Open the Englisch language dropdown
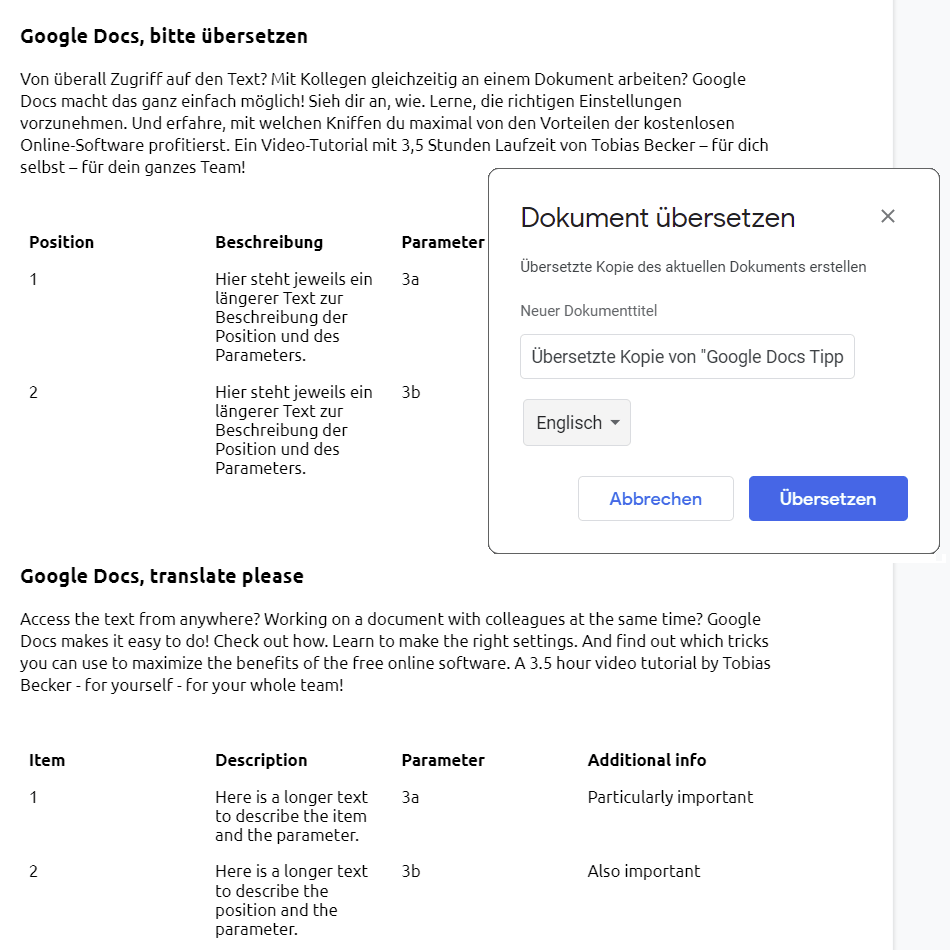This screenshot has width=950, height=950. coord(577,423)
